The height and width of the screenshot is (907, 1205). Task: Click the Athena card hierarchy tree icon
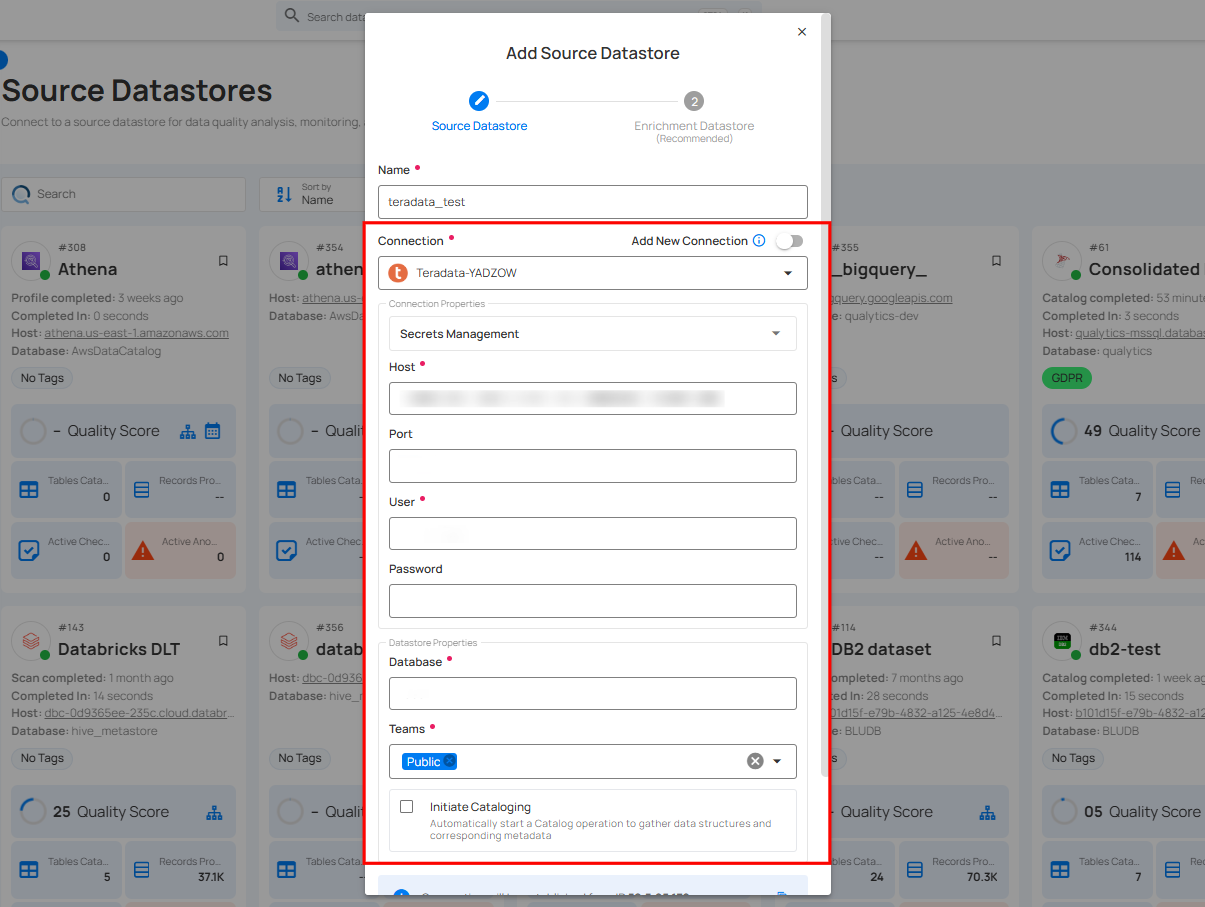pyautogui.click(x=187, y=431)
